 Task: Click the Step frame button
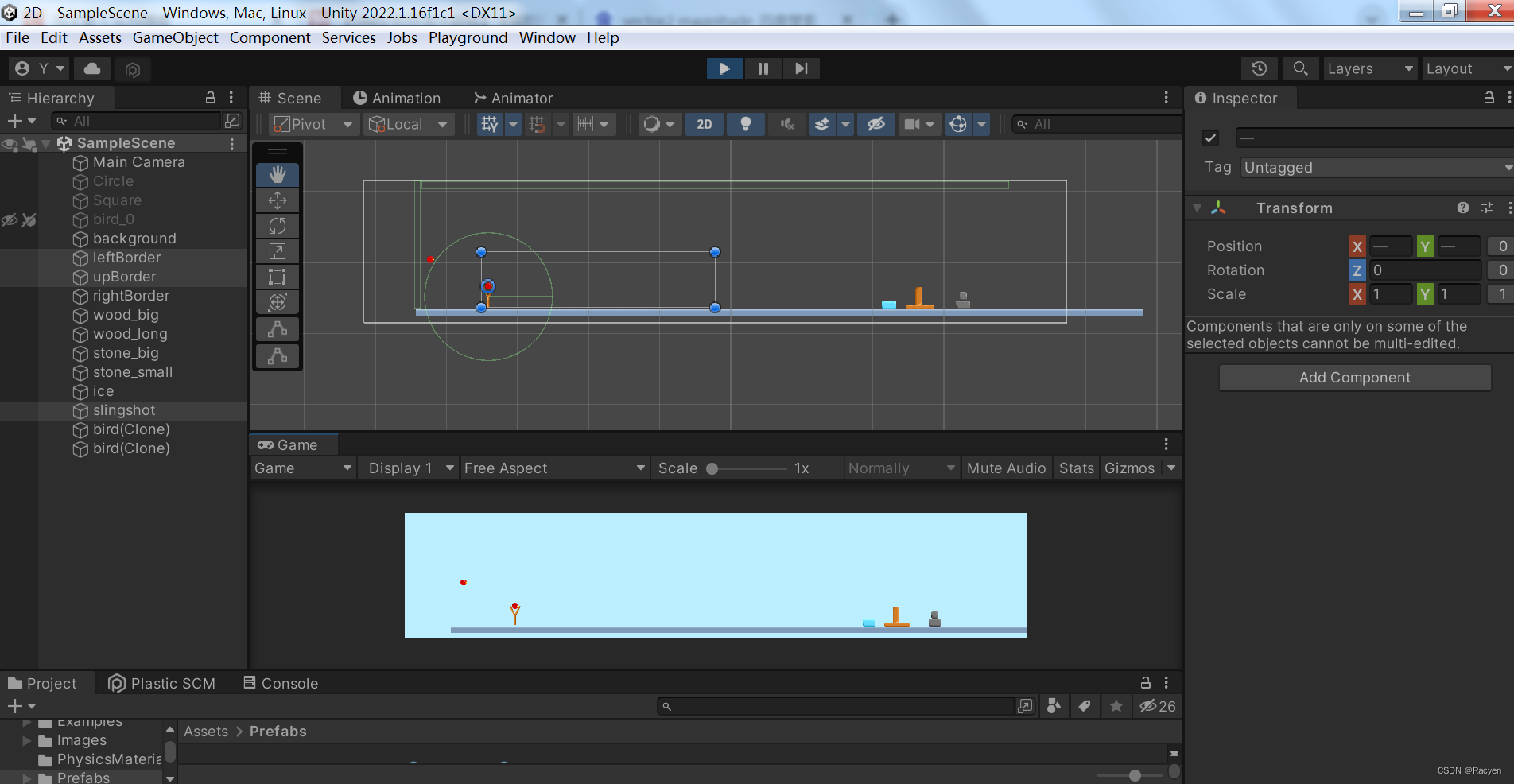pos(802,68)
